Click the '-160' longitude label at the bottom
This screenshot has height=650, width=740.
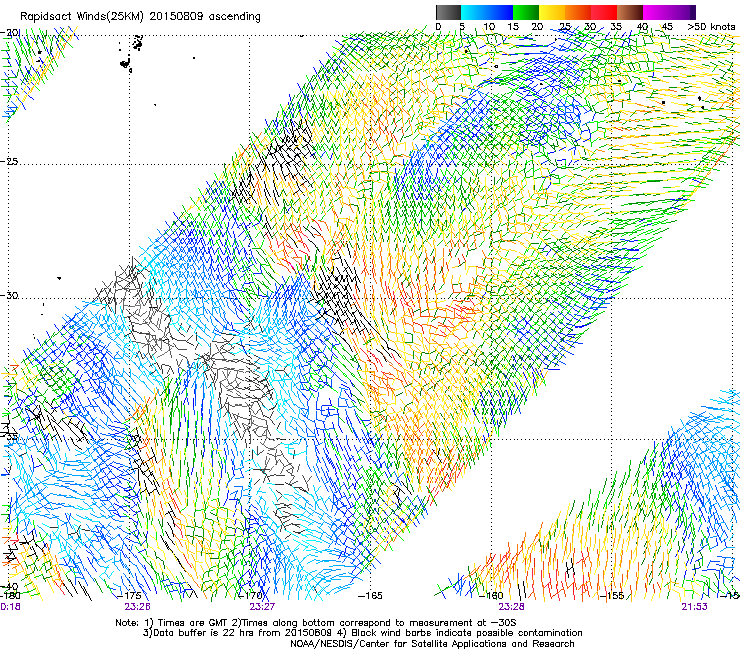(x=492, y=596)
